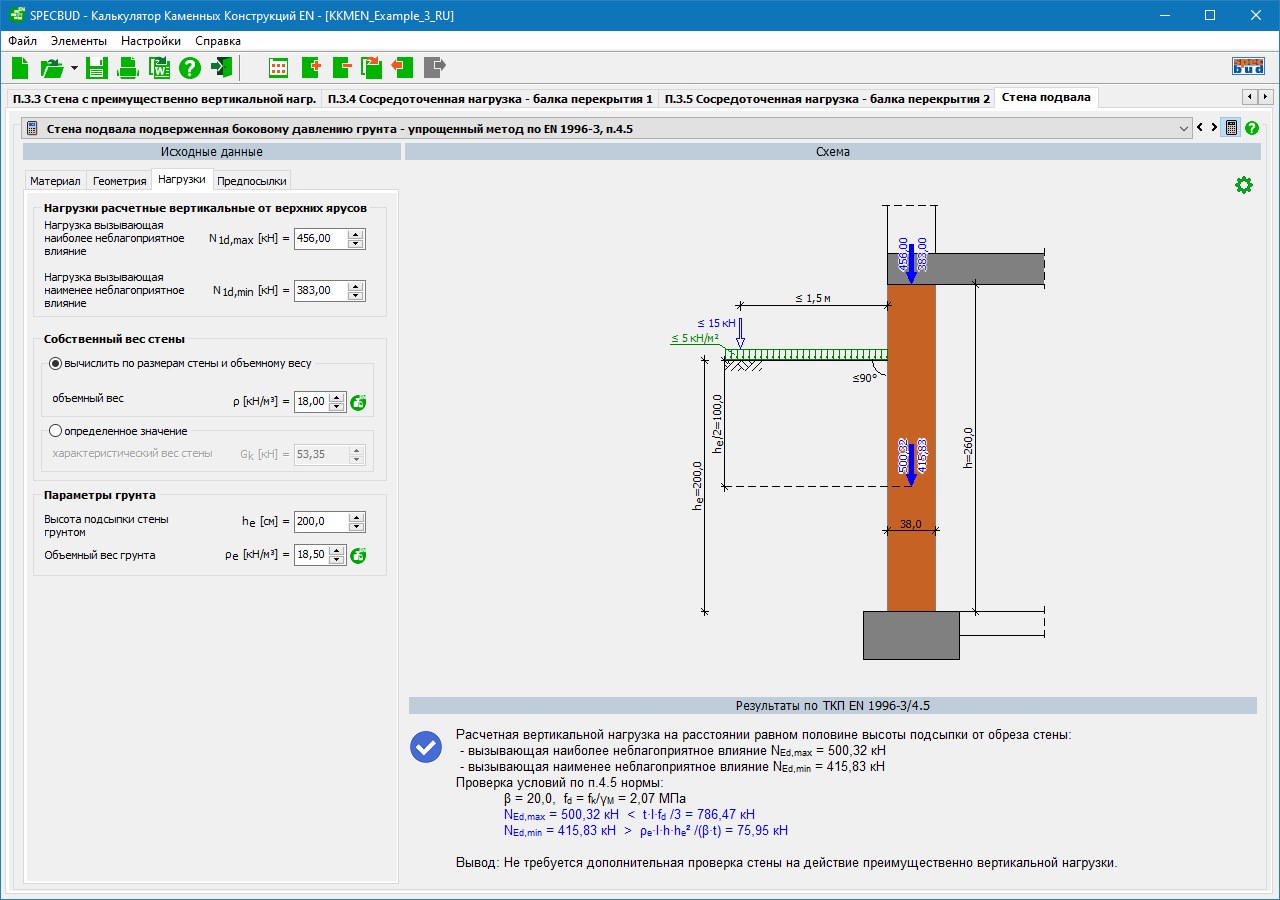This screenshot has height=900, width=1280.
Task: Open the Настройки menu
Action: (151, 41)
